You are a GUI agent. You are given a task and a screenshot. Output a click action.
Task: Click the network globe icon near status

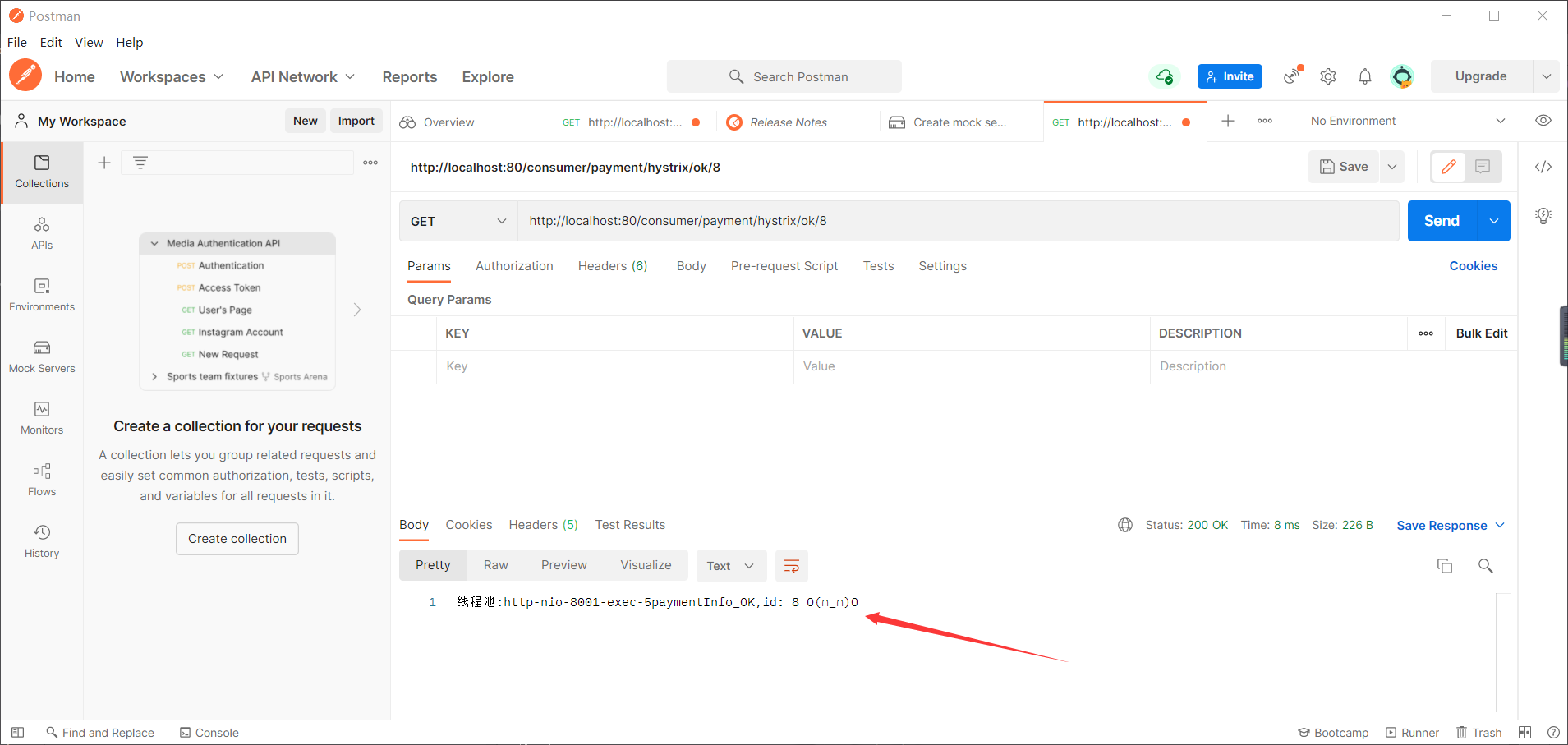(x=1125, y=525)
